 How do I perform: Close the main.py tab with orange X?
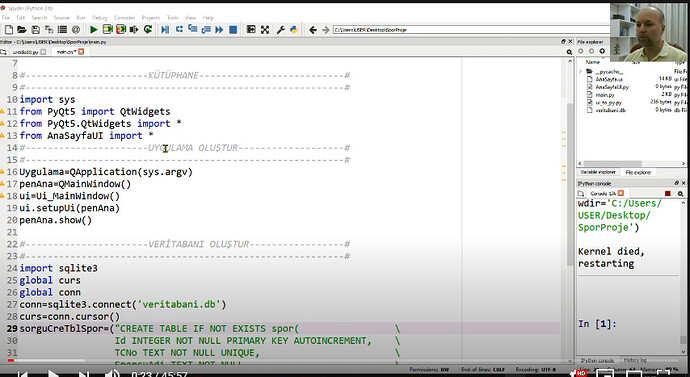(x=81, y=51)
